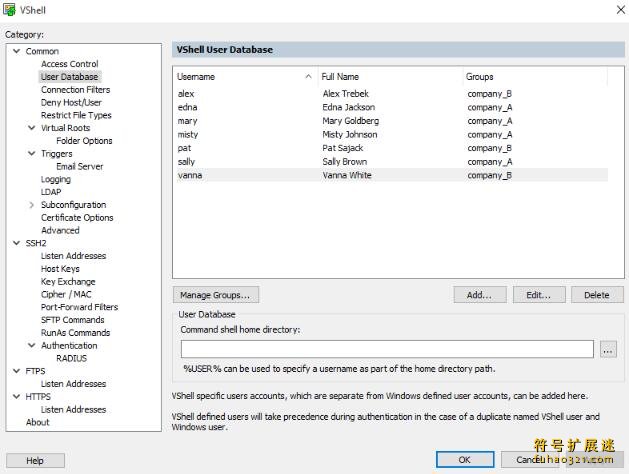
Task: Collapse the Virtual Roots tree node
Action: click(32, 128)
